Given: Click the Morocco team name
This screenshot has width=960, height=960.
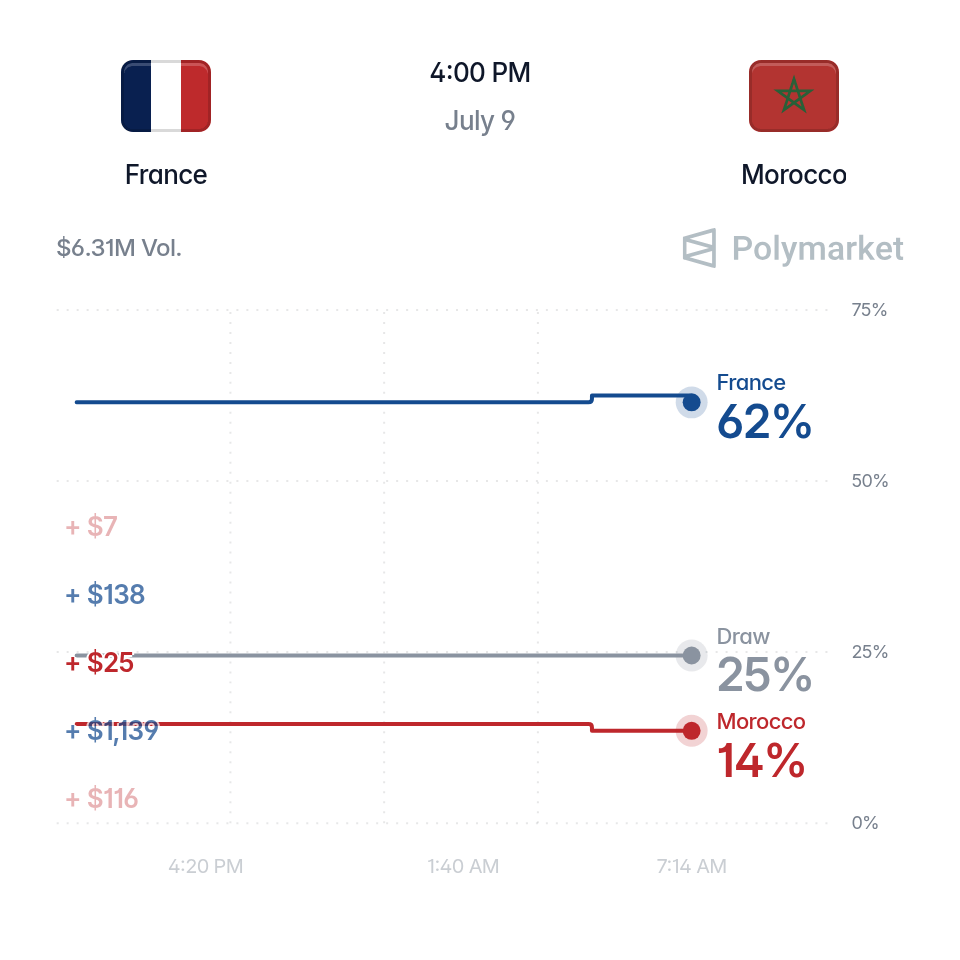Looking at the screenshot, I should pos(793,175).
